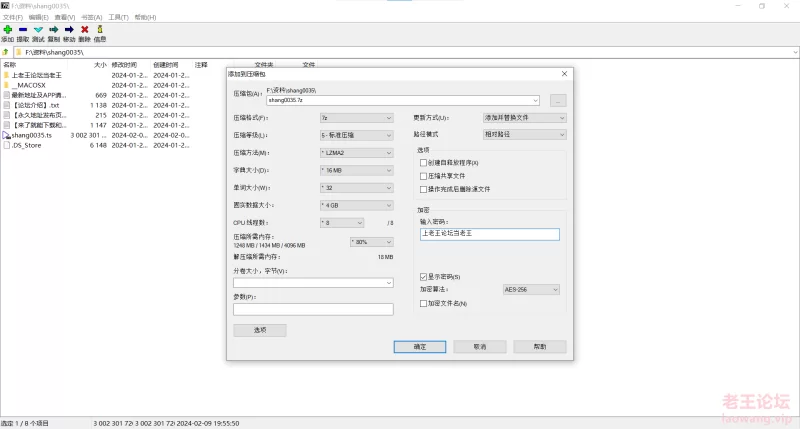Check the encrypt file names (加密文件名) option
This screenshot has width=800, height=429.
point(423,303)
